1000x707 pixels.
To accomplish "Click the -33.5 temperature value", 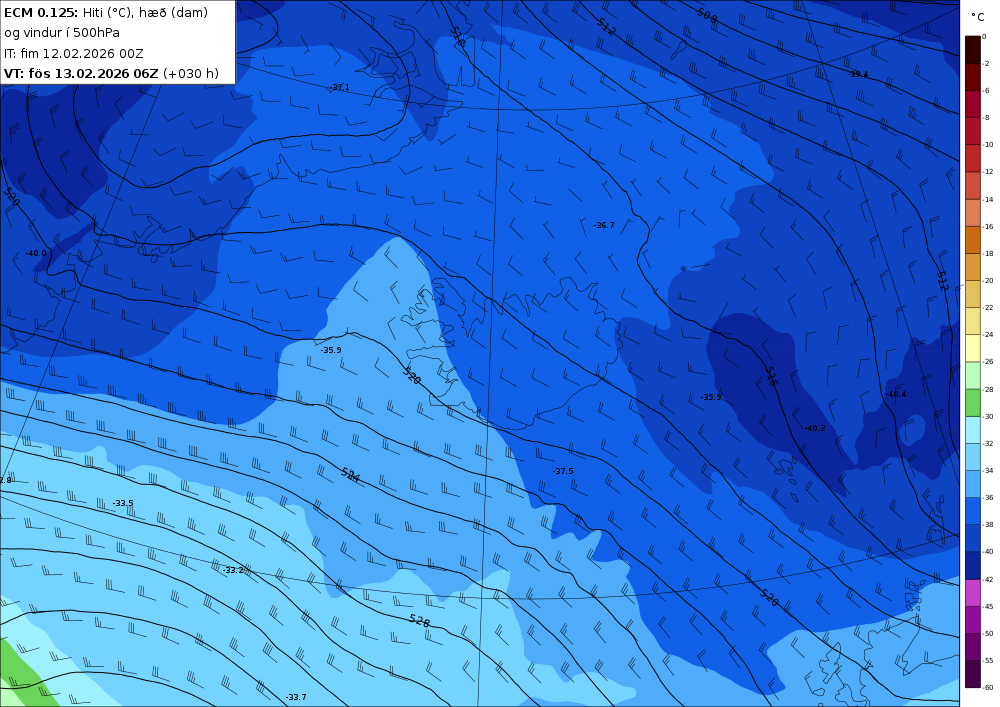I will pos(123,503).
